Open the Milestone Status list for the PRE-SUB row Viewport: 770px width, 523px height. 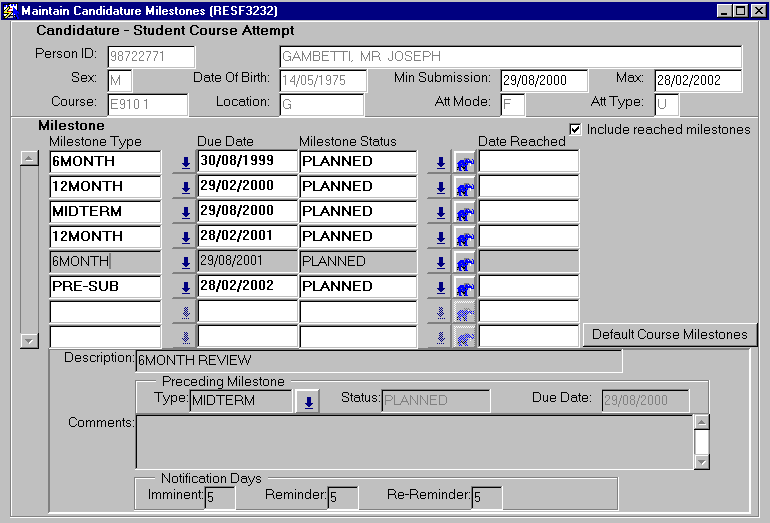tap(440, 287)
